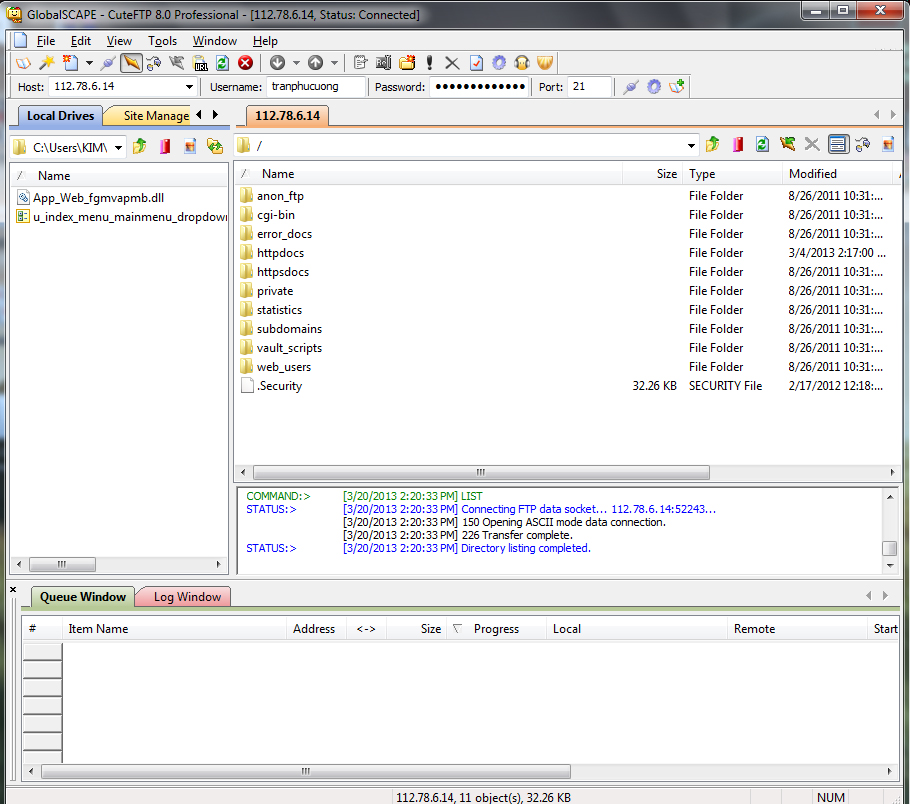Close the bottom queue pane with X
Screen dimensions: 910x804
coord(13,590)
